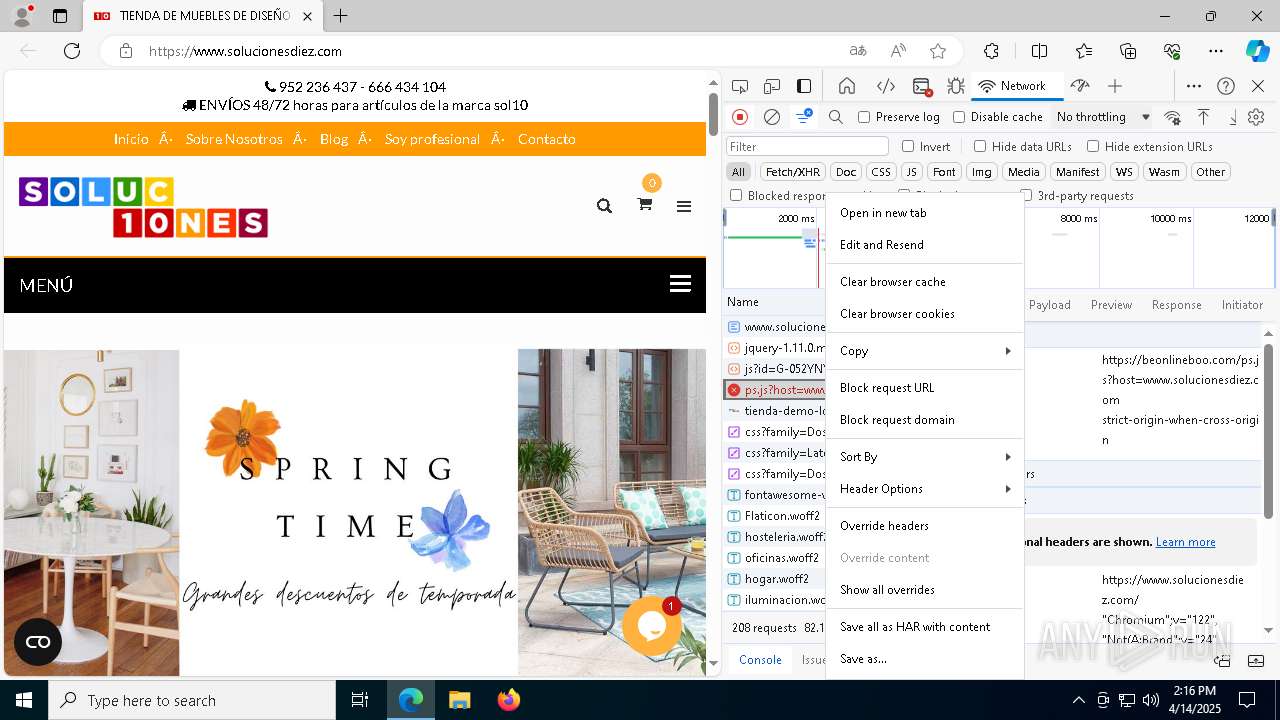Open Network settings gear icon
Viewport: 1280px width, 720px height.
1256,117
